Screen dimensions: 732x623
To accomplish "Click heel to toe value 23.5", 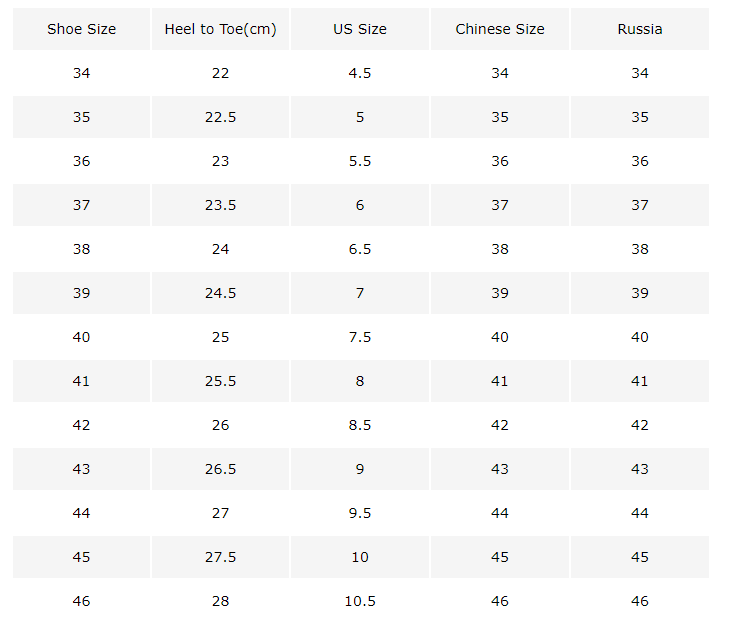I will tap(220, 205).
